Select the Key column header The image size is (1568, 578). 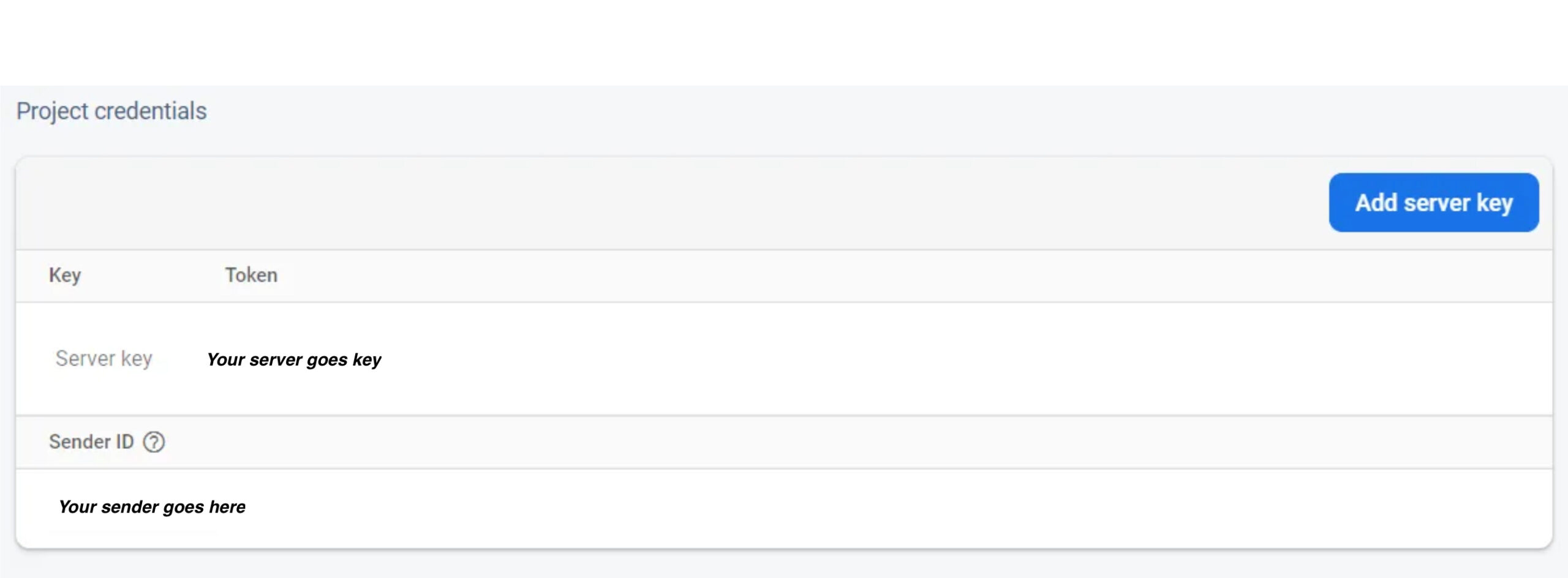click(x=65, y=276)
